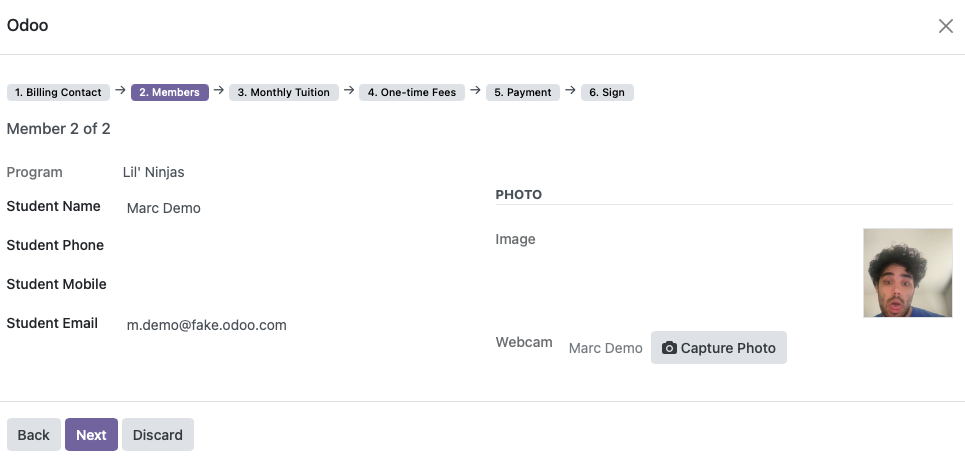
Task: Open the 6. Sign step
Action: click(x=607, y=92)
